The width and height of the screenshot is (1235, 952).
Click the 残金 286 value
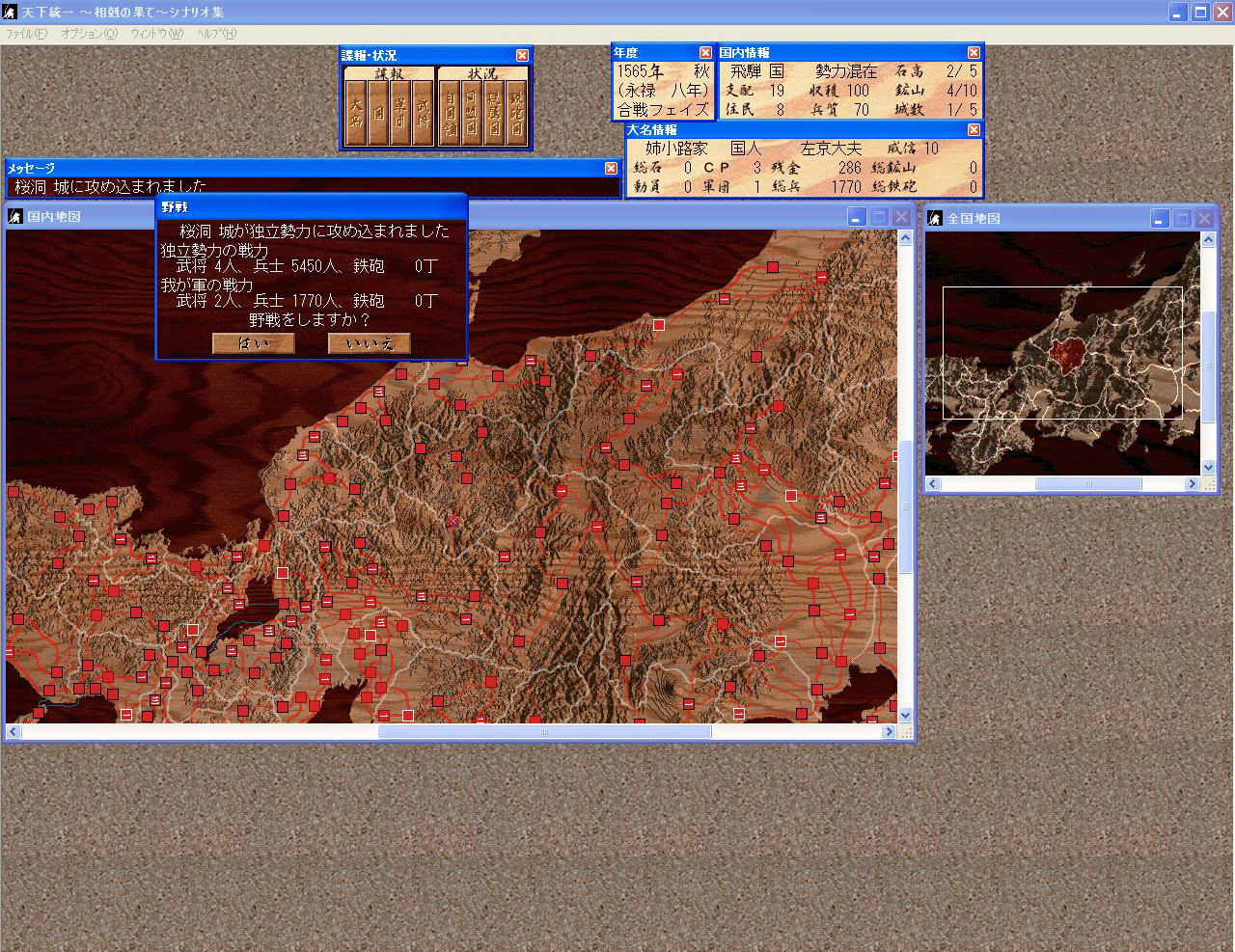click(x=816, y=168)
